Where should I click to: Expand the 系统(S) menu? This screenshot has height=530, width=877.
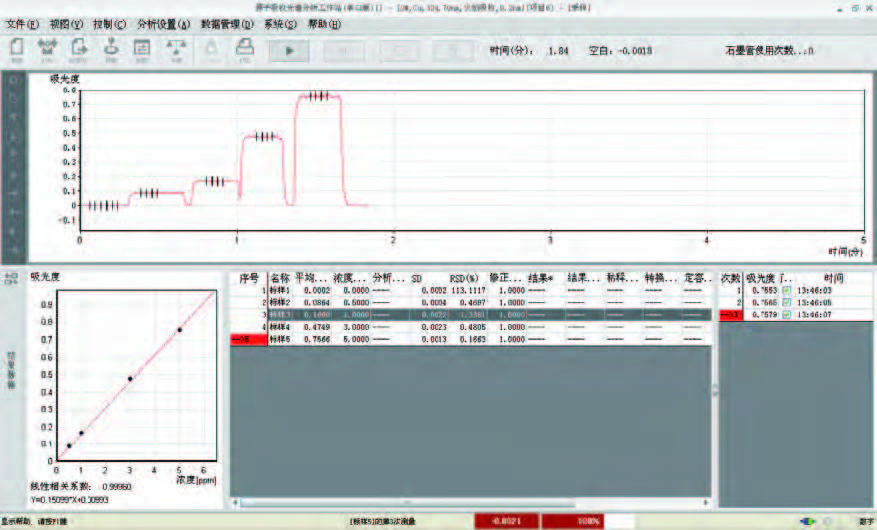[x=280, y=24]
